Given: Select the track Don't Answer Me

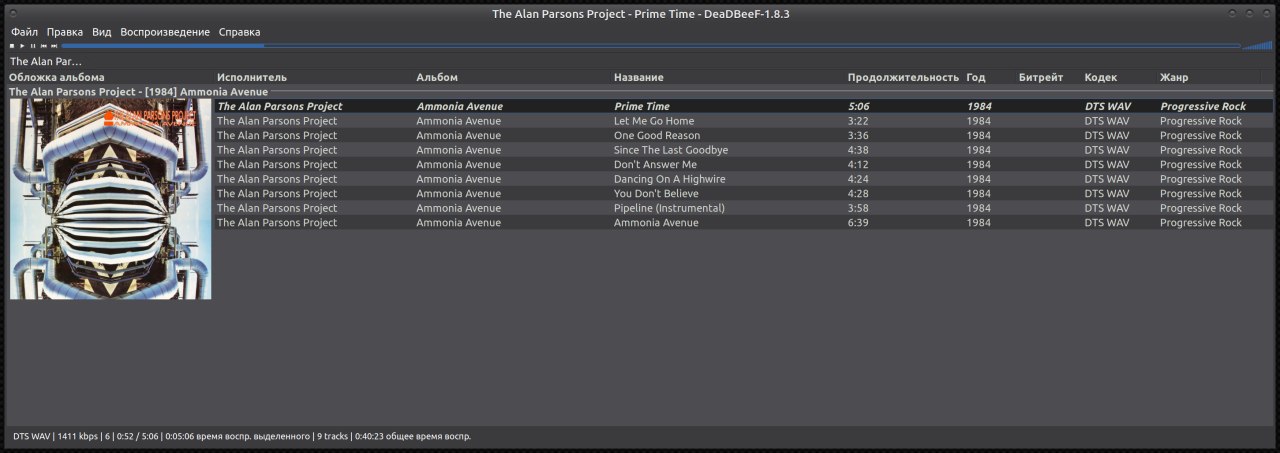Looking at the screenshot, I should point(744,164).
